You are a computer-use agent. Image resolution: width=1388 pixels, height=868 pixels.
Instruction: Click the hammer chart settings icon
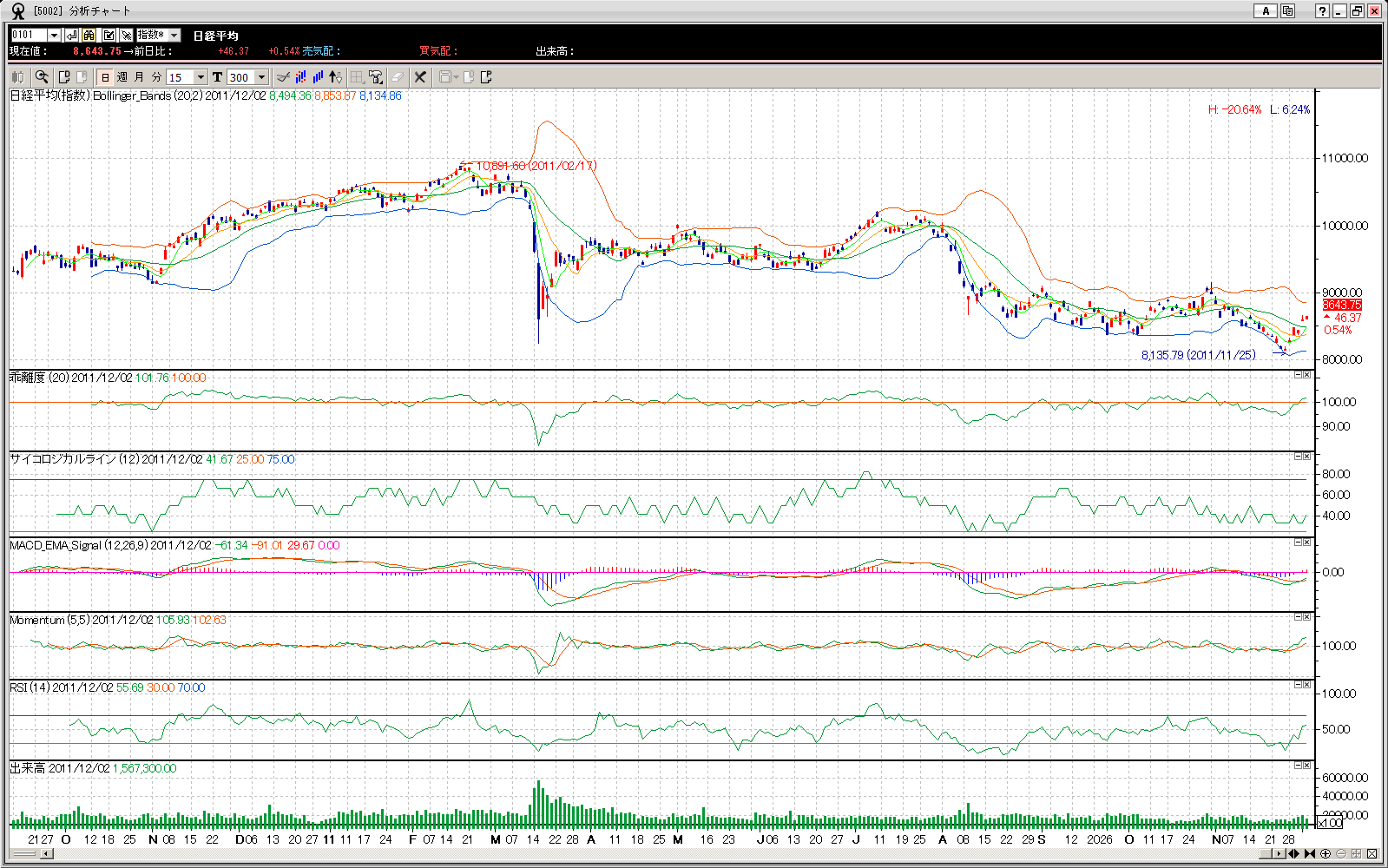pyautogui.click(x=376, y=77)
